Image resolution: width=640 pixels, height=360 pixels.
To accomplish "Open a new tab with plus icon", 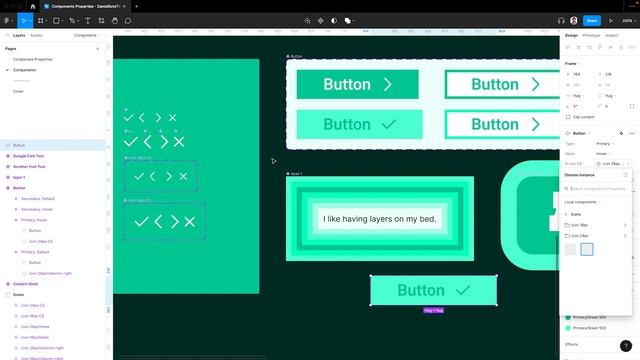I will [x=137, y=6].
